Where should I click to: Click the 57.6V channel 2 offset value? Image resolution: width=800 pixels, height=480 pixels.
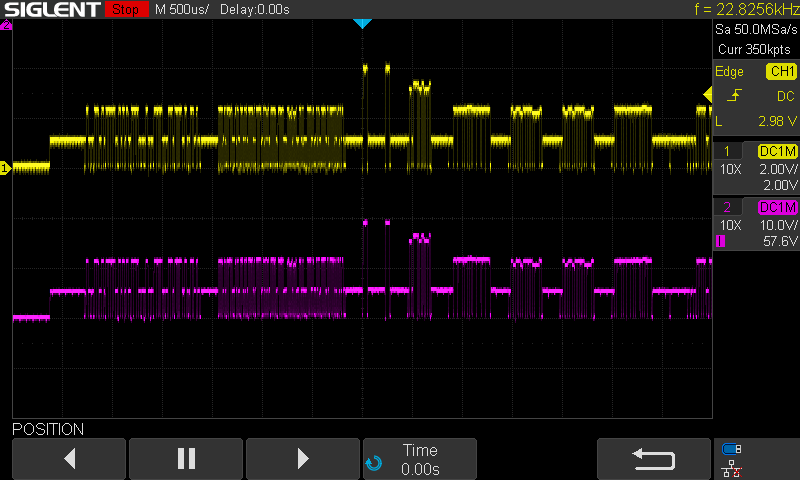click(780, 241)
